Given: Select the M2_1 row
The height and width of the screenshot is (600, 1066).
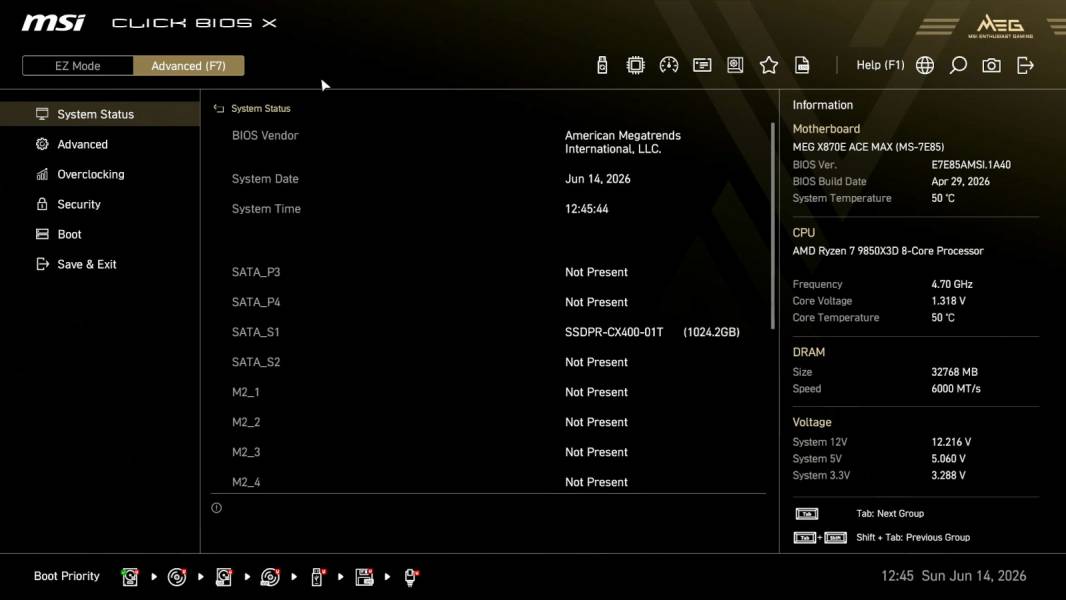Looking at the screenshot, I should 489,391.
